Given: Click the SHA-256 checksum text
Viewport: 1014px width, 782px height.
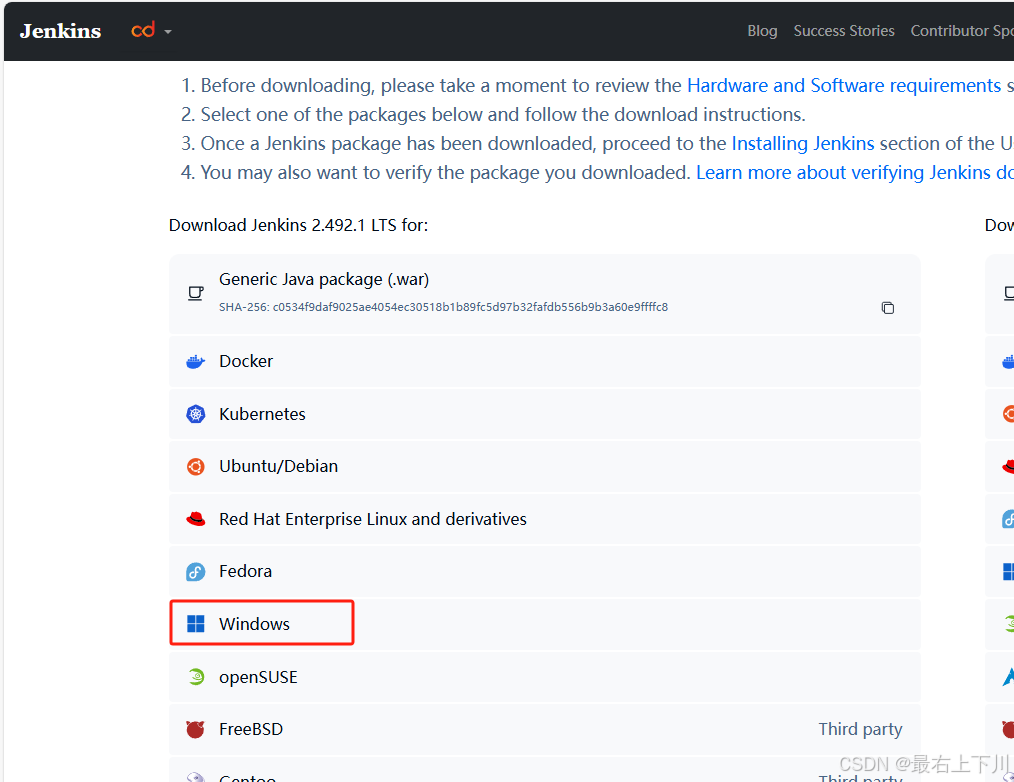Looking at the screenshot, I should tap(443, 307).
